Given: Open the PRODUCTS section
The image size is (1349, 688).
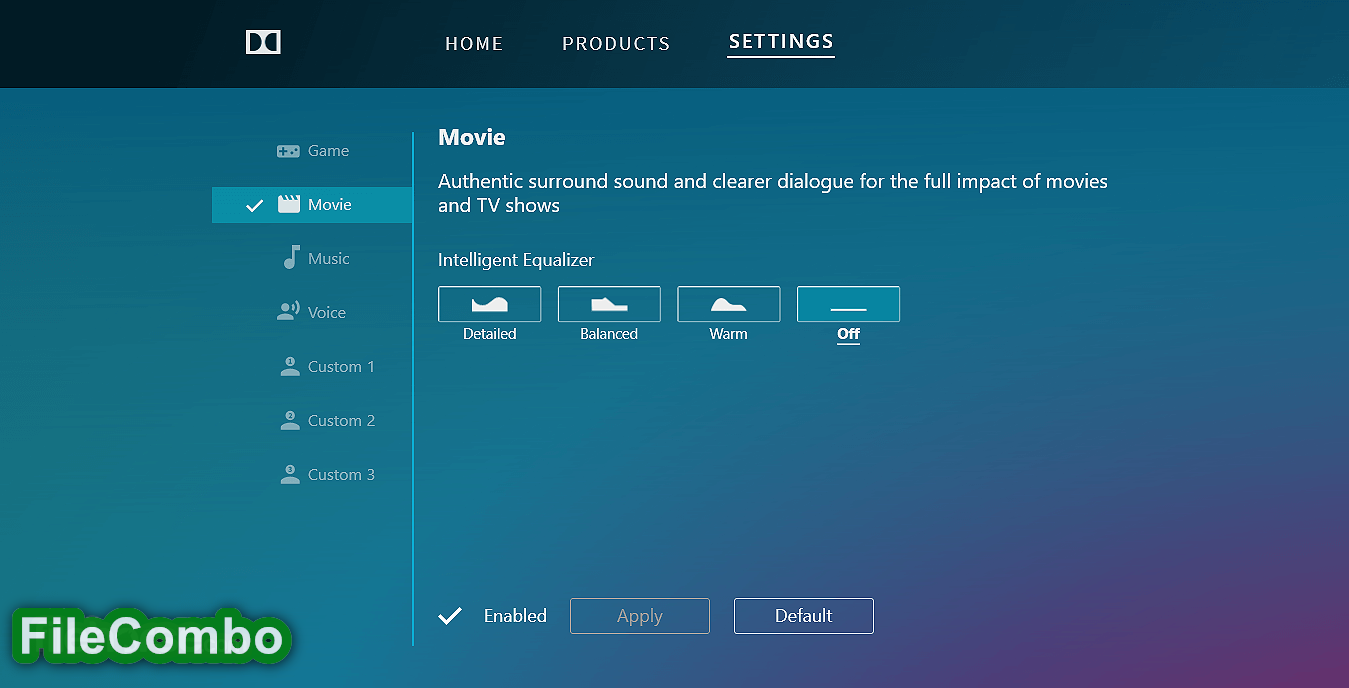Looking at the screenshot, I should [616, 43].
